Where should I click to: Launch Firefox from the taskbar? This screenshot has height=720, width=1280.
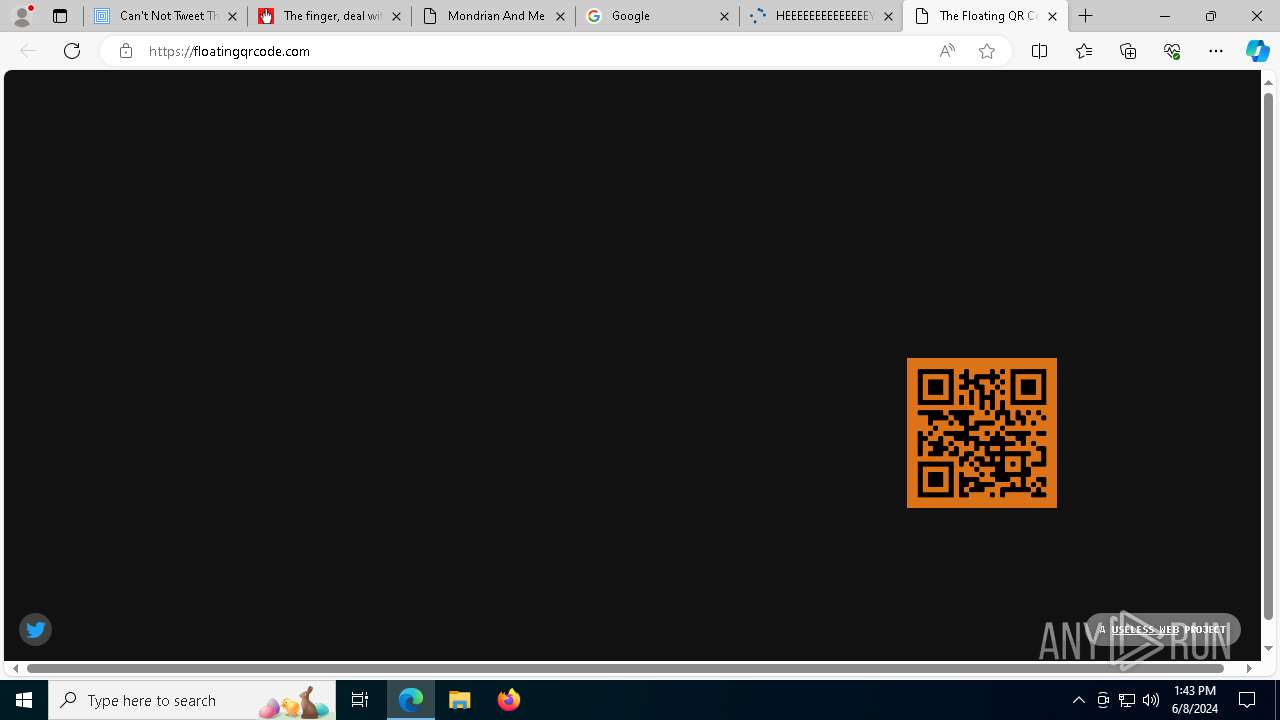pos(508,700)
